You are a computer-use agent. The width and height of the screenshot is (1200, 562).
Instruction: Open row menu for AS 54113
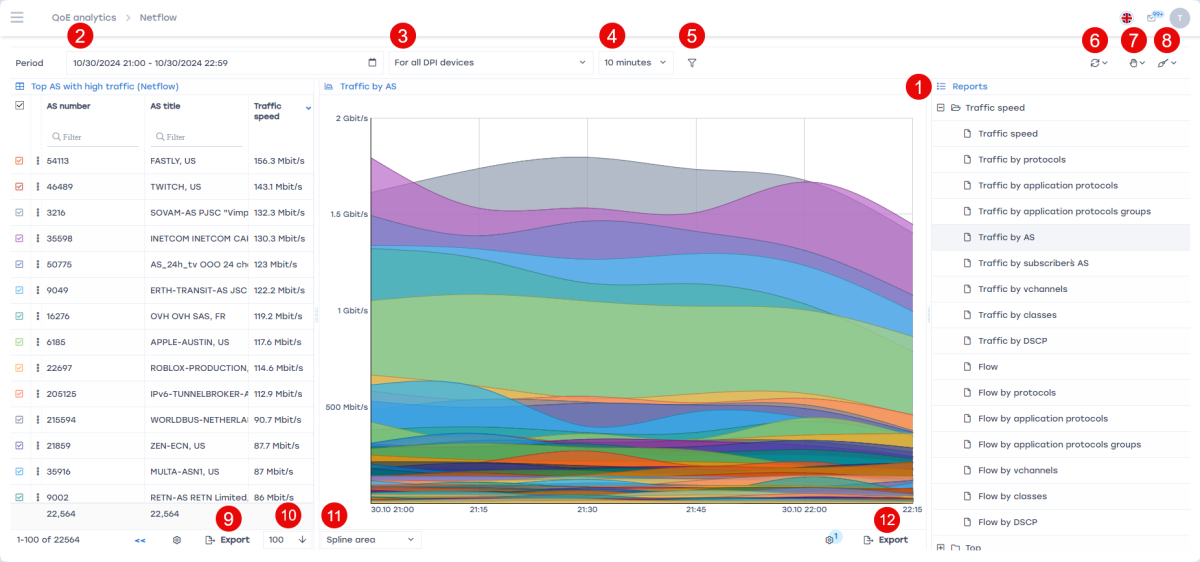point(38,160)
